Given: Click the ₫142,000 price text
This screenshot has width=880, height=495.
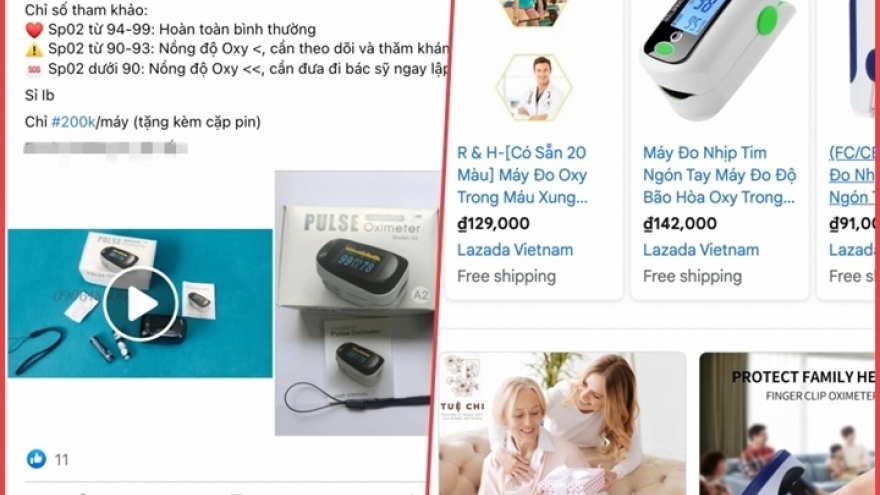Looking at the screenshot, I should pos(680,223).
